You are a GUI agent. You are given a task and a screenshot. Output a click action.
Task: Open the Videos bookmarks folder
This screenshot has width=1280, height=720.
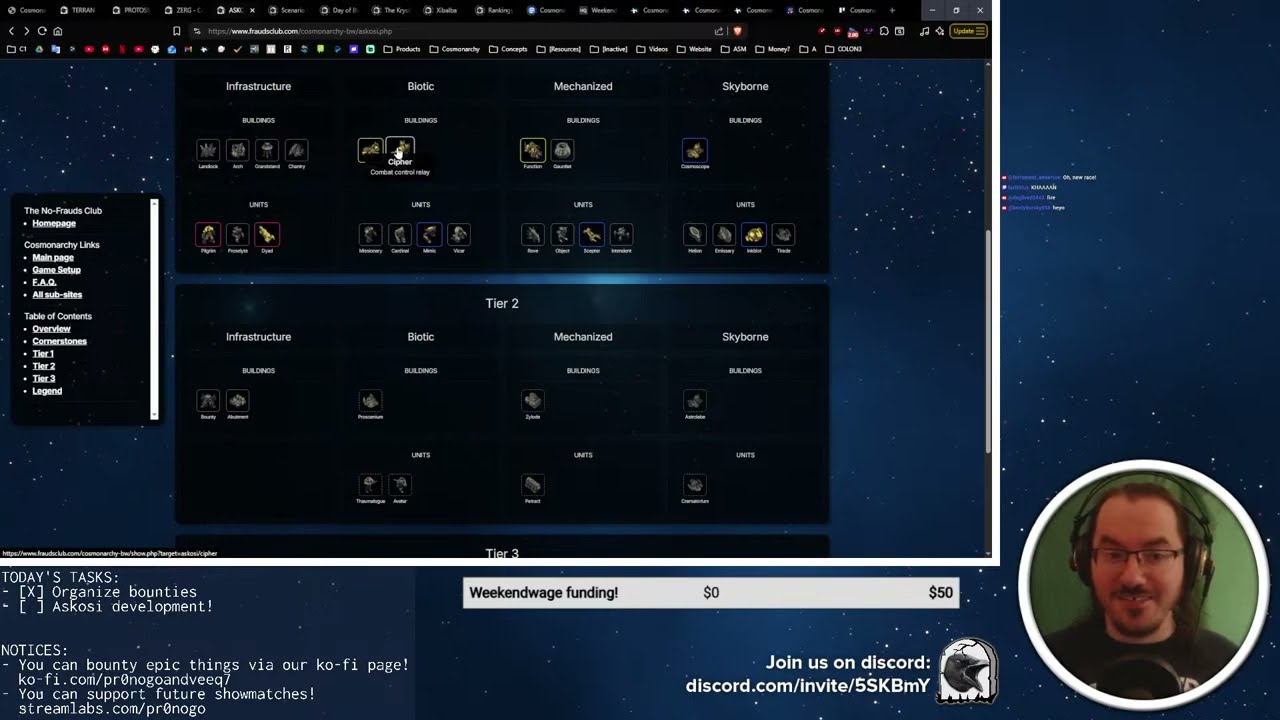pos(652,49)
